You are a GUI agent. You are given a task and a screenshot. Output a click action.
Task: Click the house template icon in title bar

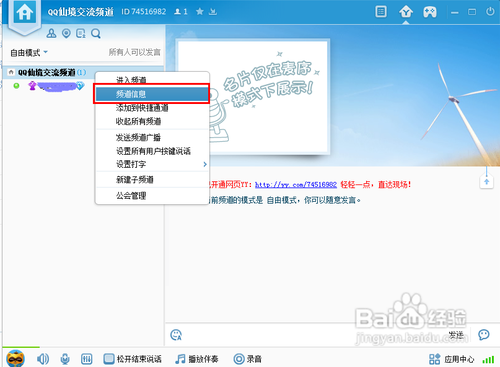pyautogui.click(x=406, y=12)
